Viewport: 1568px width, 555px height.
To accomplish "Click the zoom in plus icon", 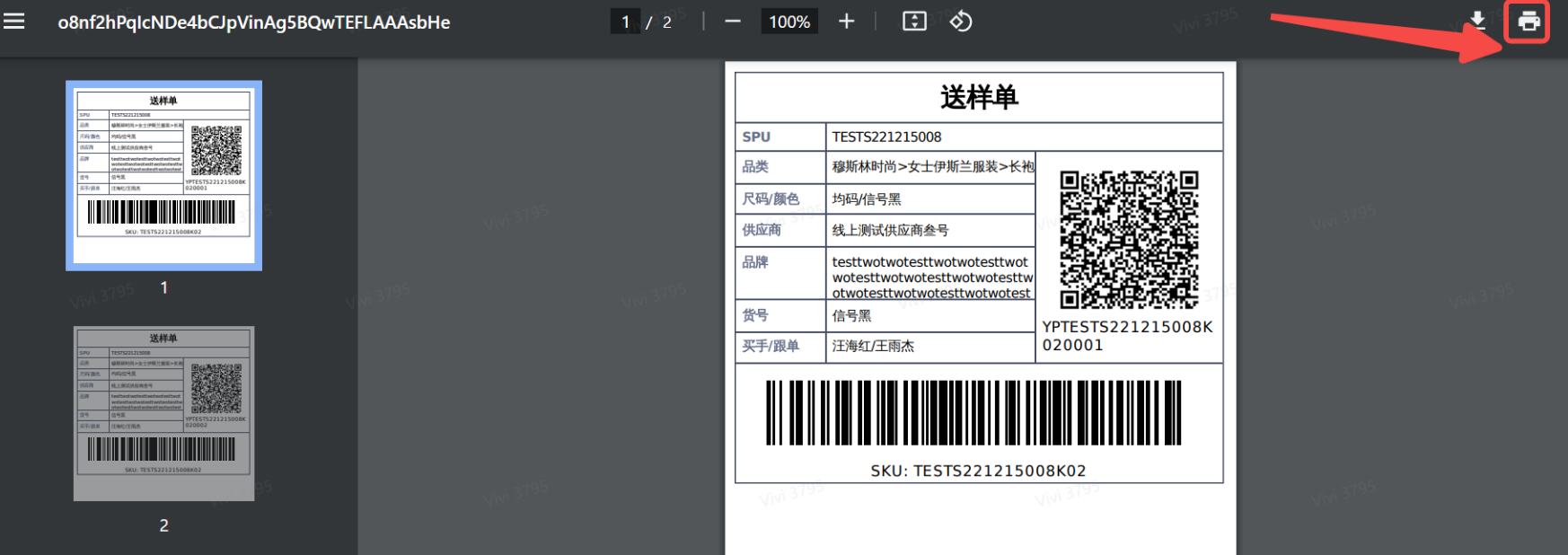I will tap(846, 21).
